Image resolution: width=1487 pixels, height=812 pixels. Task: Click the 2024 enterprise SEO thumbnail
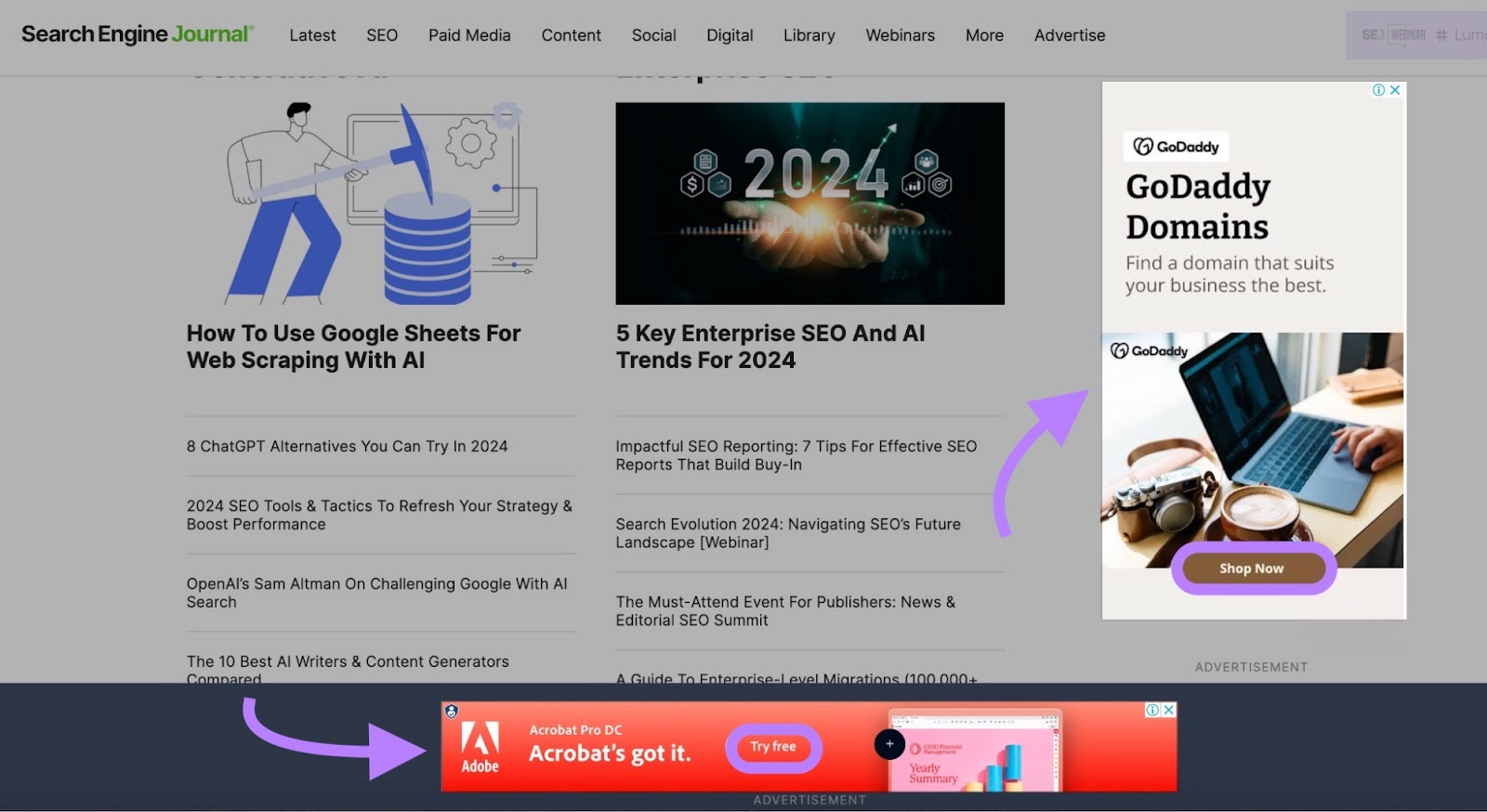809,203
